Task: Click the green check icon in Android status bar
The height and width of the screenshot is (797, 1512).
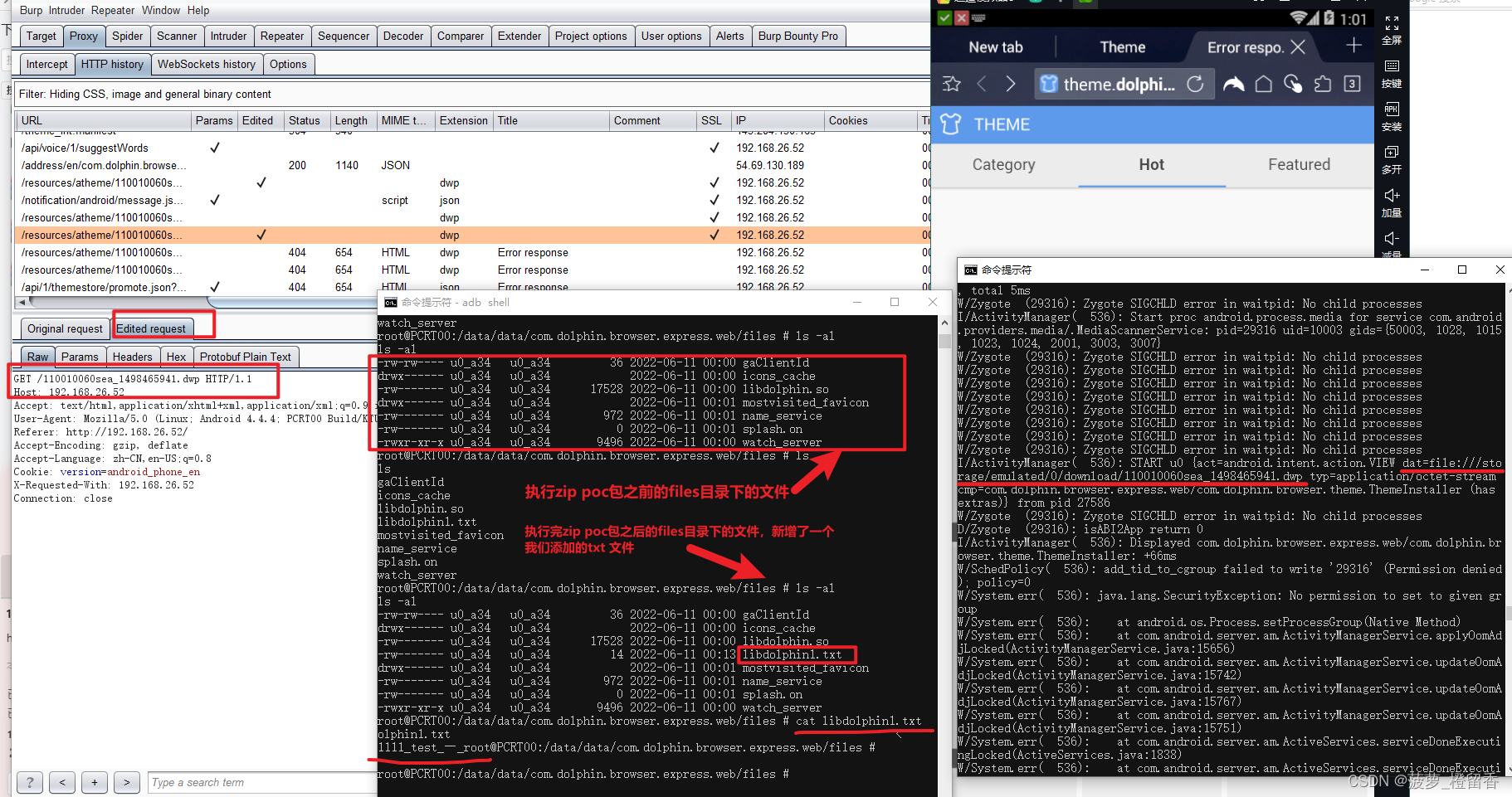Action: coord(944,18)
